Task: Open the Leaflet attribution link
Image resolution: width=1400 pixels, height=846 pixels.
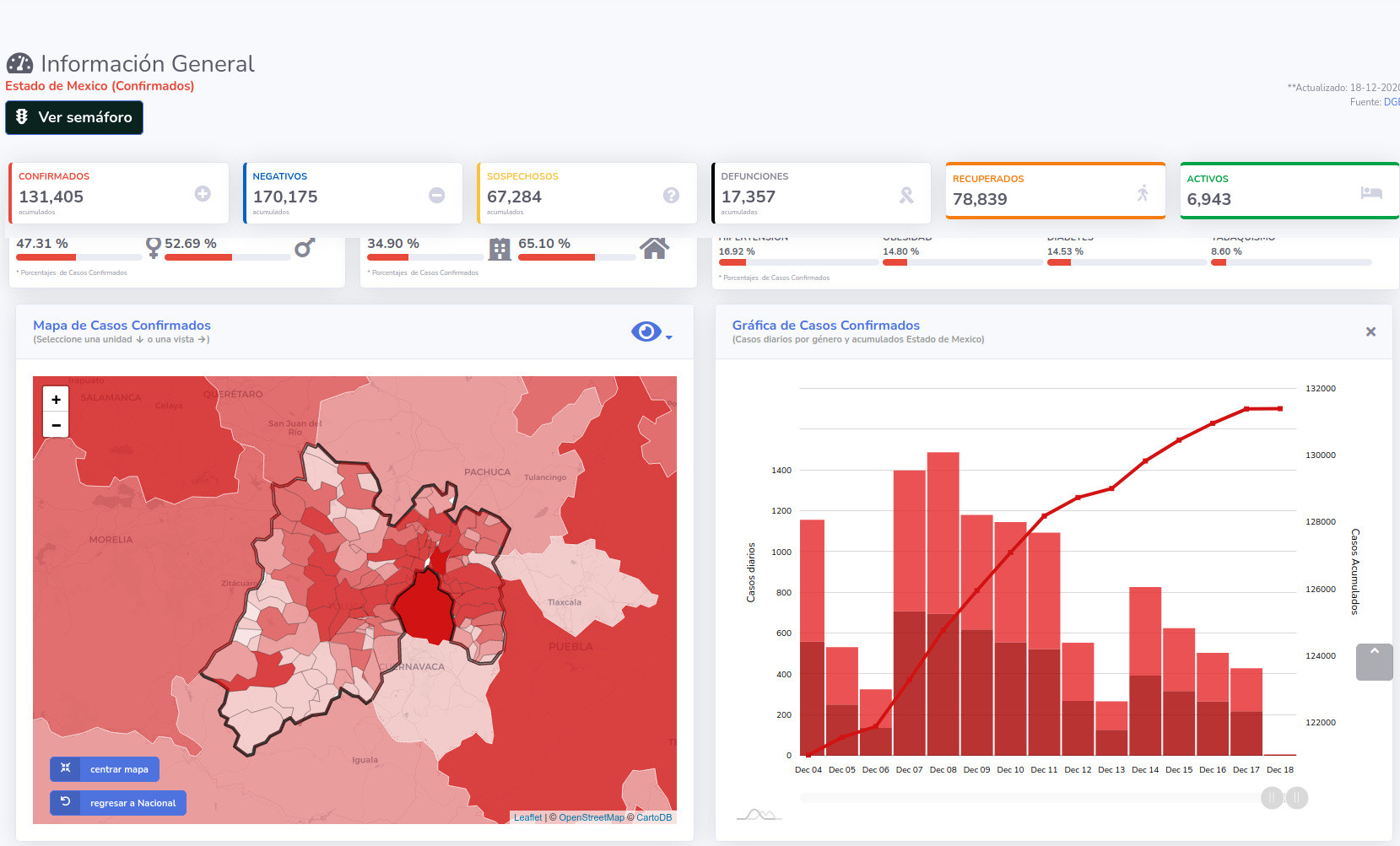Action: (528, 817)
